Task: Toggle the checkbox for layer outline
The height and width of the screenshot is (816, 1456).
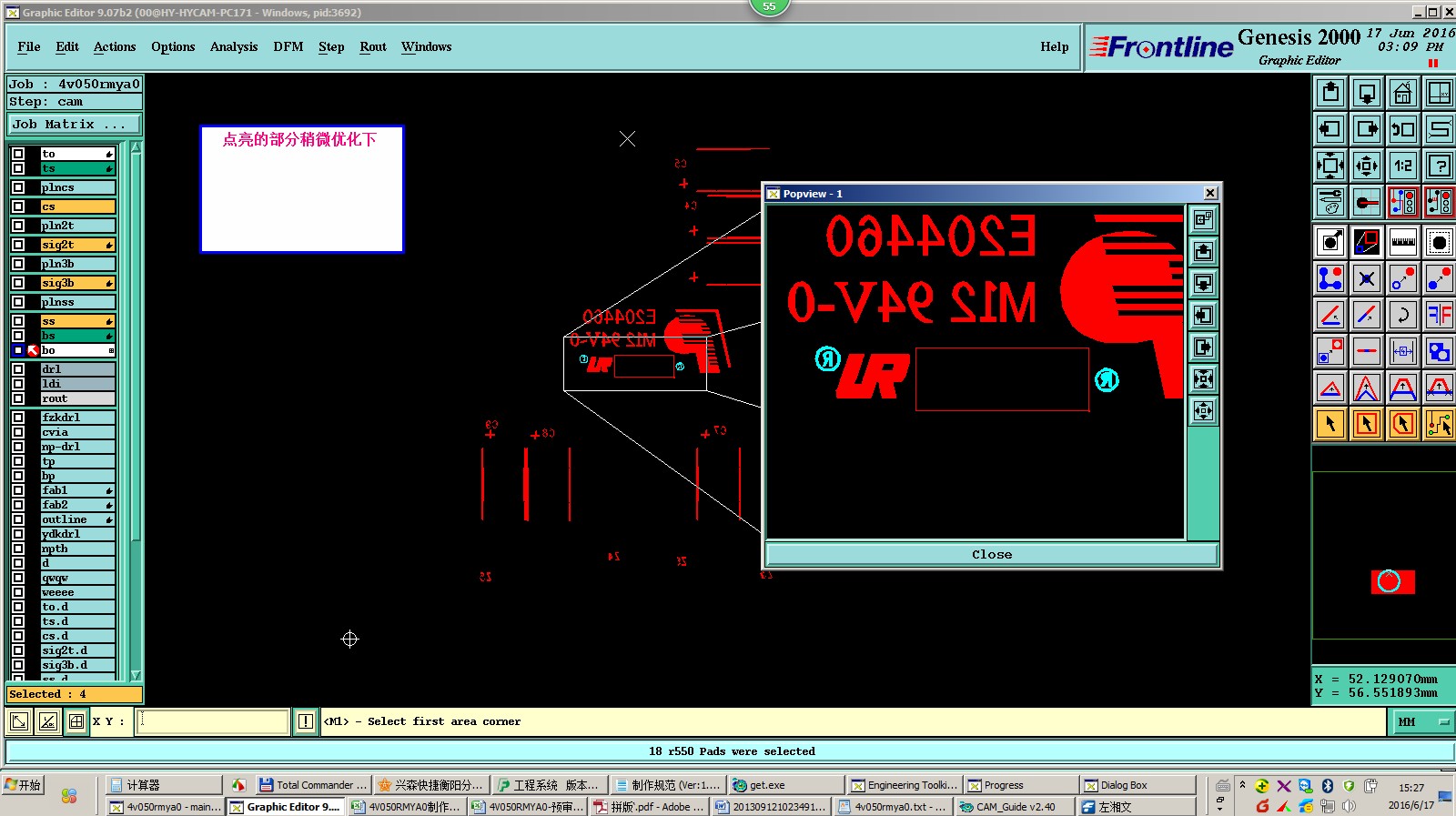Action: [x=18, y=519]
